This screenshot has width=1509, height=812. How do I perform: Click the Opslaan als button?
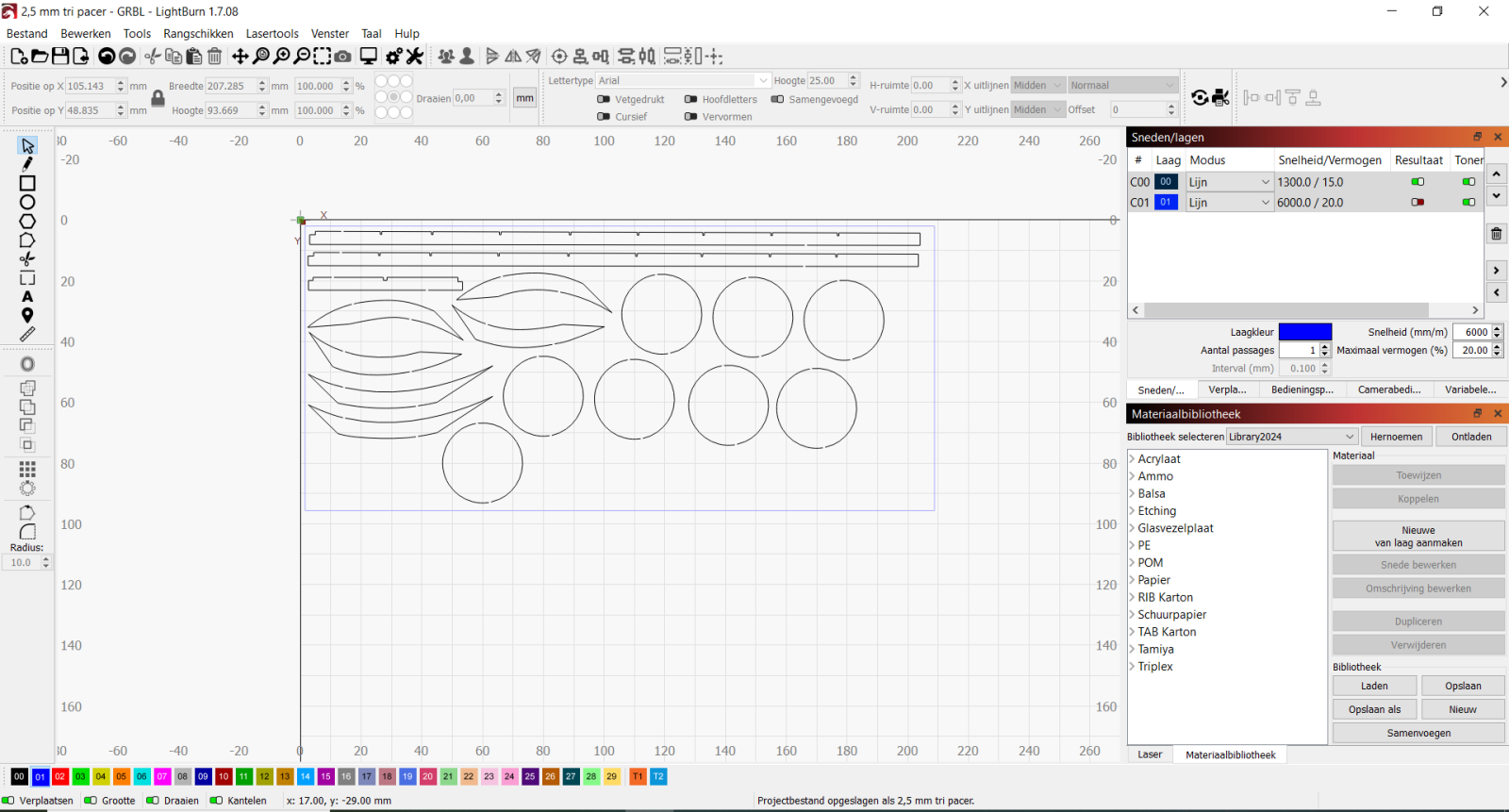coord(1374,709)
